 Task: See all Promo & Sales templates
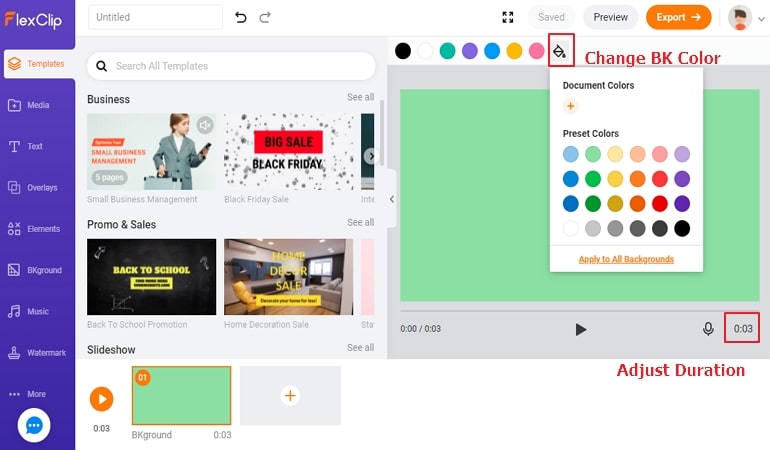pos(360,222)
